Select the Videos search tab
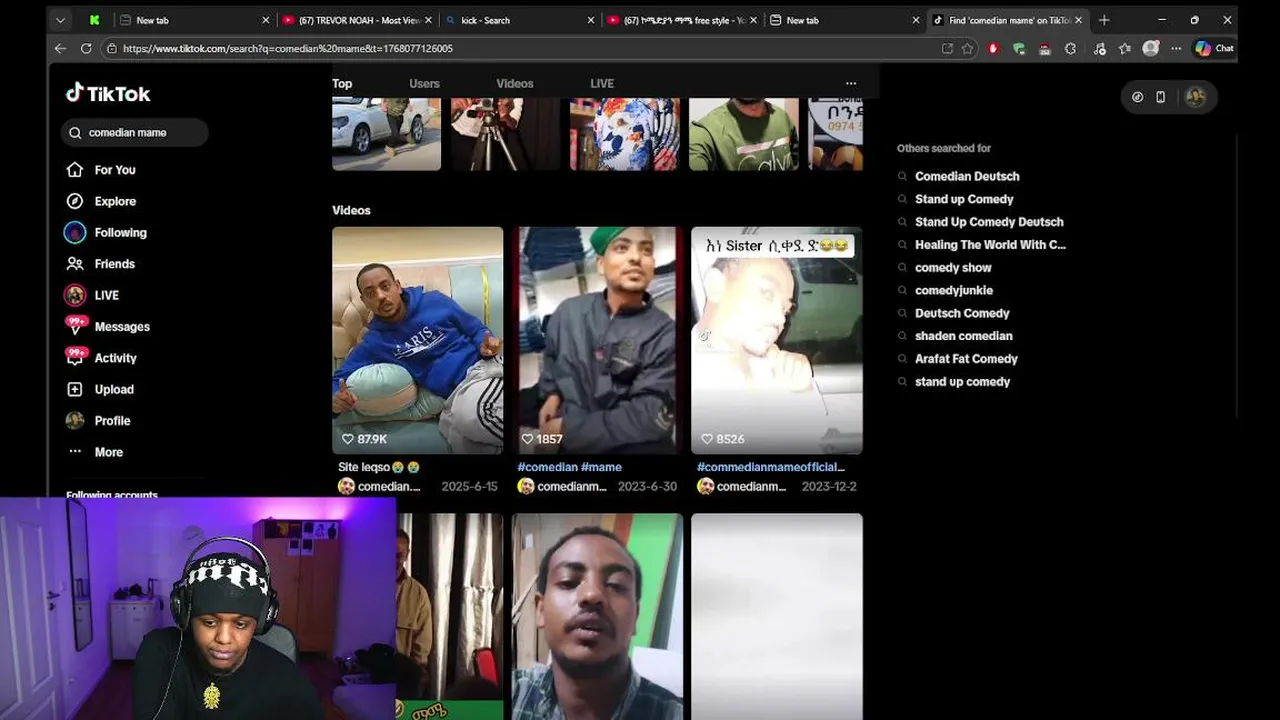This screenshot has height=720, width=1280. [515, 84]
